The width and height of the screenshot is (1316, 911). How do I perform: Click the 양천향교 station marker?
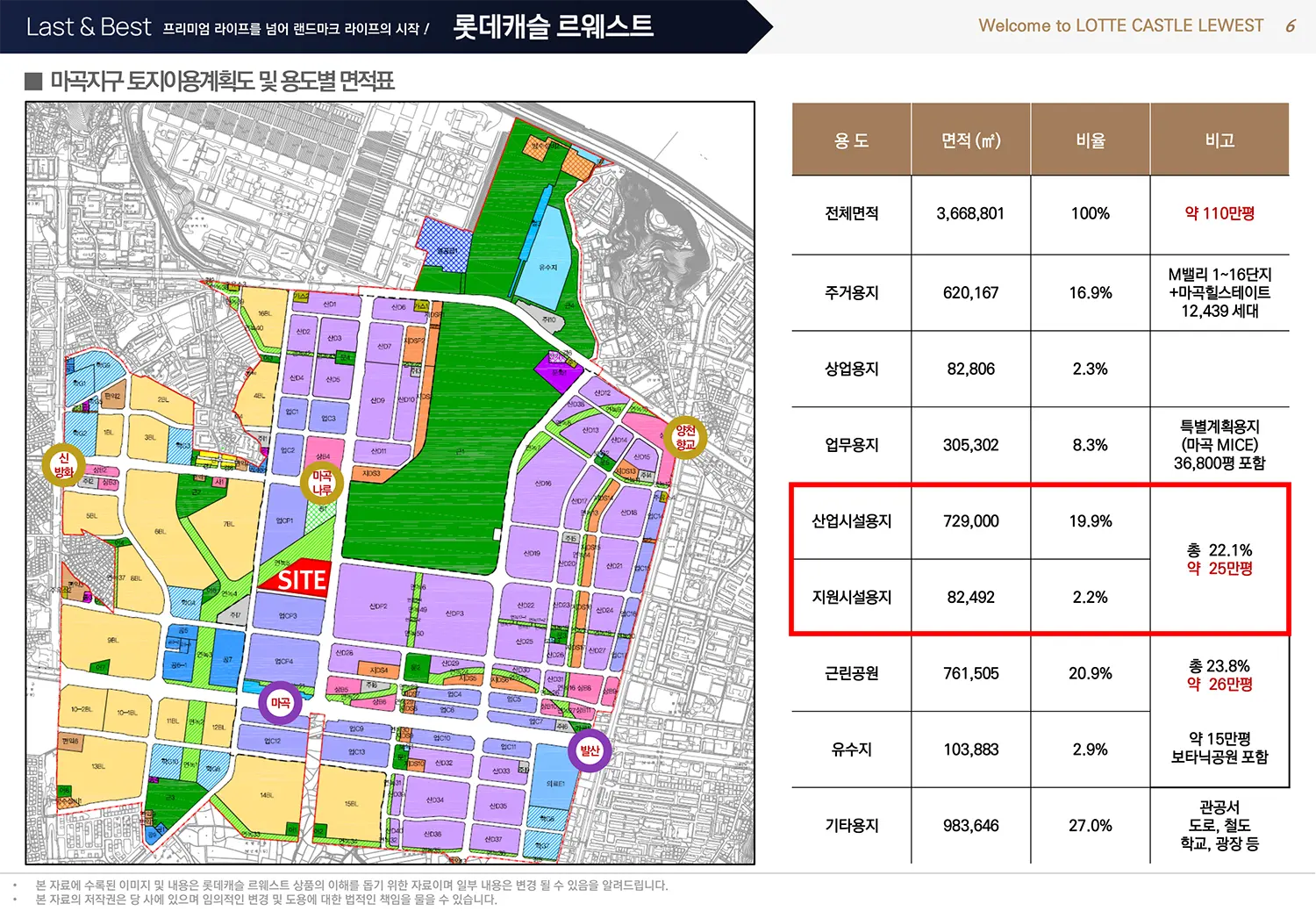685,437
